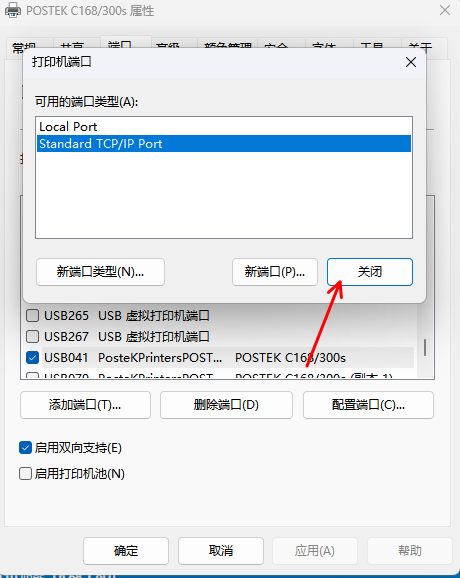This screenshot has width=460, height=578.
Task: Switch to the 常规 tab
Action: point(29,48)
